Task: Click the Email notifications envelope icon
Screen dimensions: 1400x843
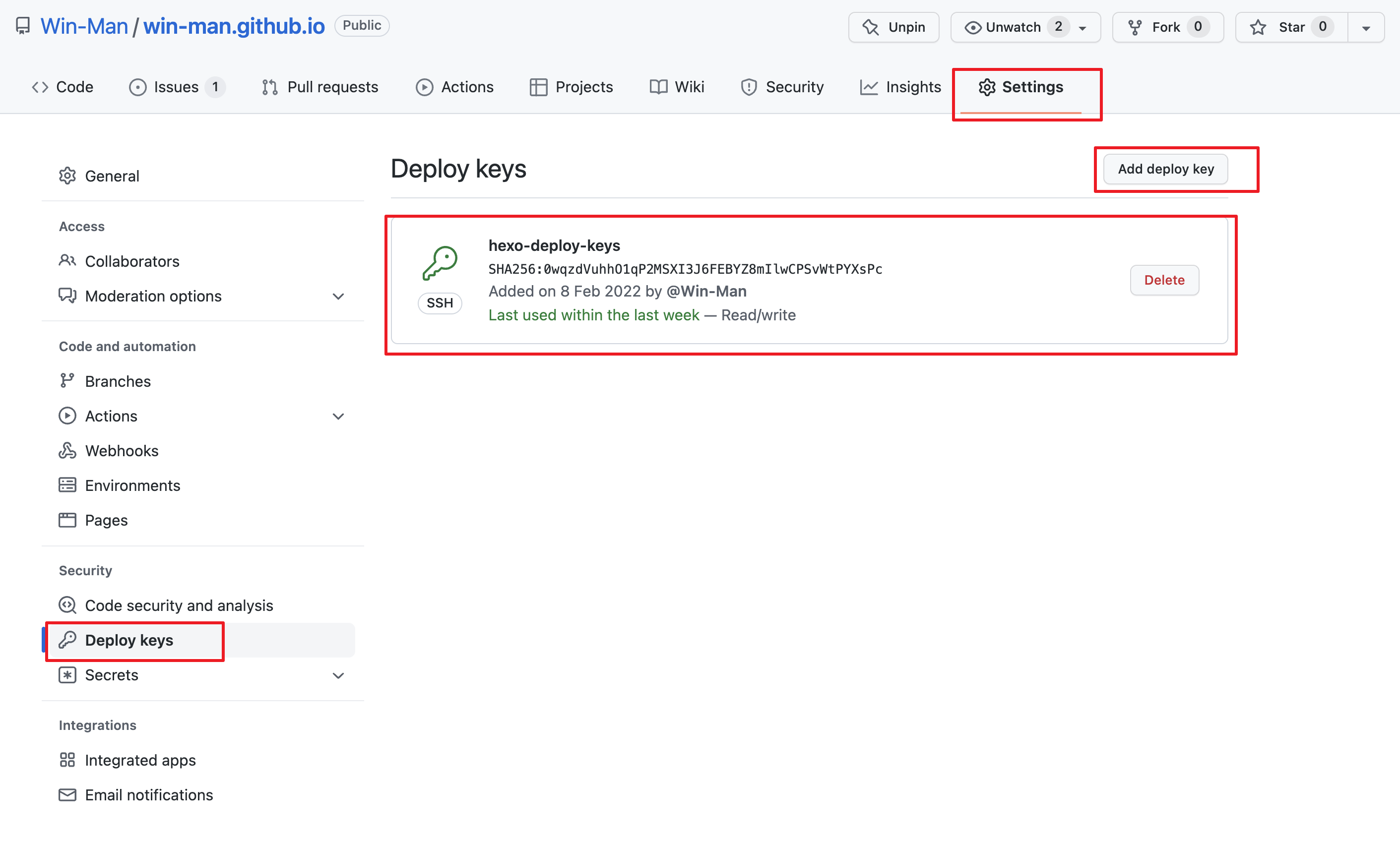Action: coord(67,794)
